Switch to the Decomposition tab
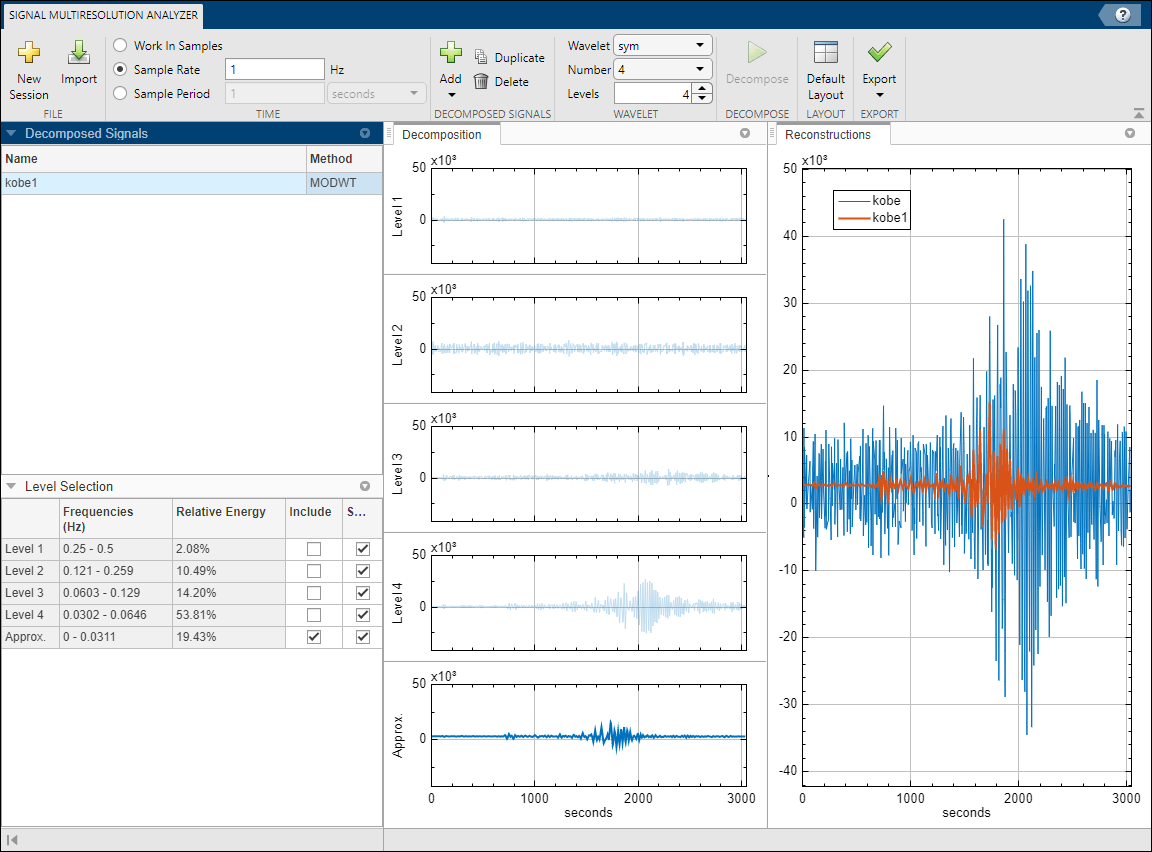Image resolution: width=1152 pixels, height=852 pixels. point(441,135)
